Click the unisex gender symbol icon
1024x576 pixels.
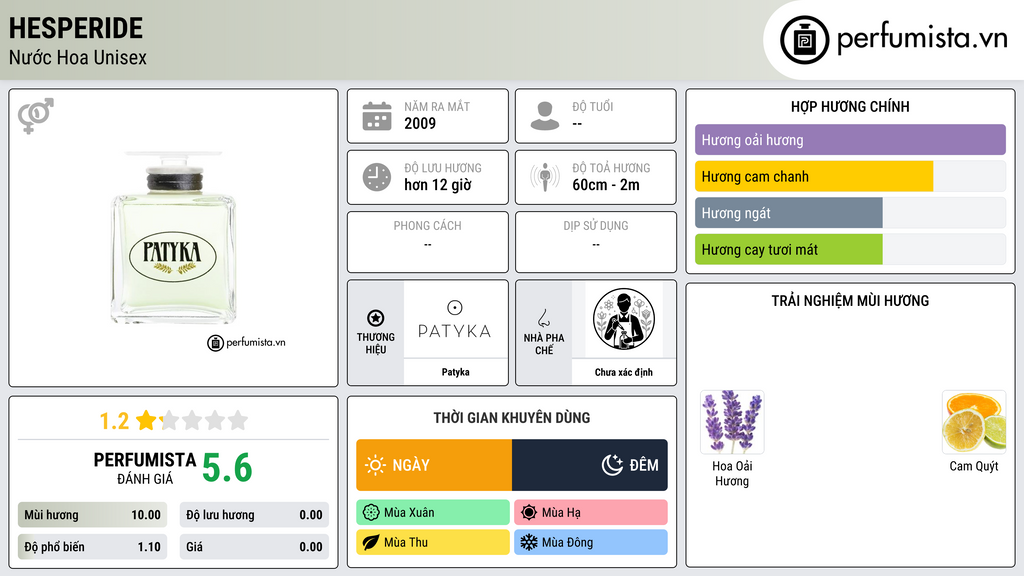click(x=36, y=116)
